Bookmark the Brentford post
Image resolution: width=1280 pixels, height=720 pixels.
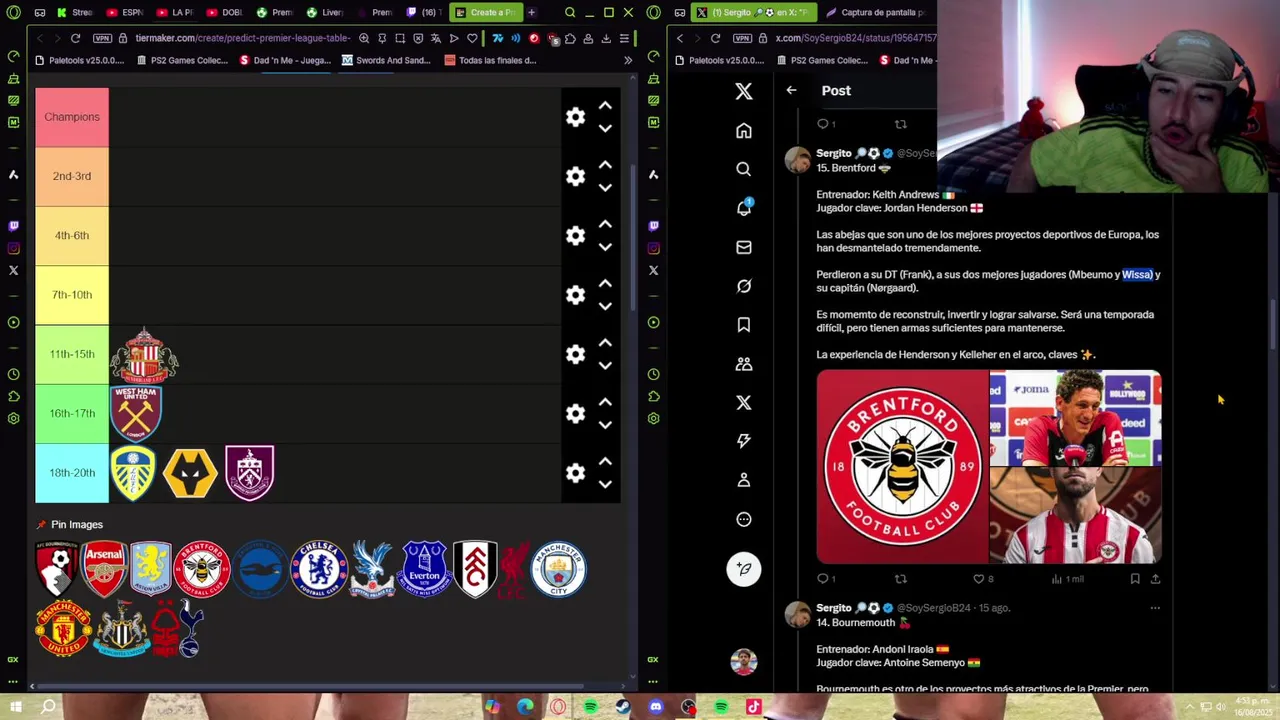pos(1135,578)
